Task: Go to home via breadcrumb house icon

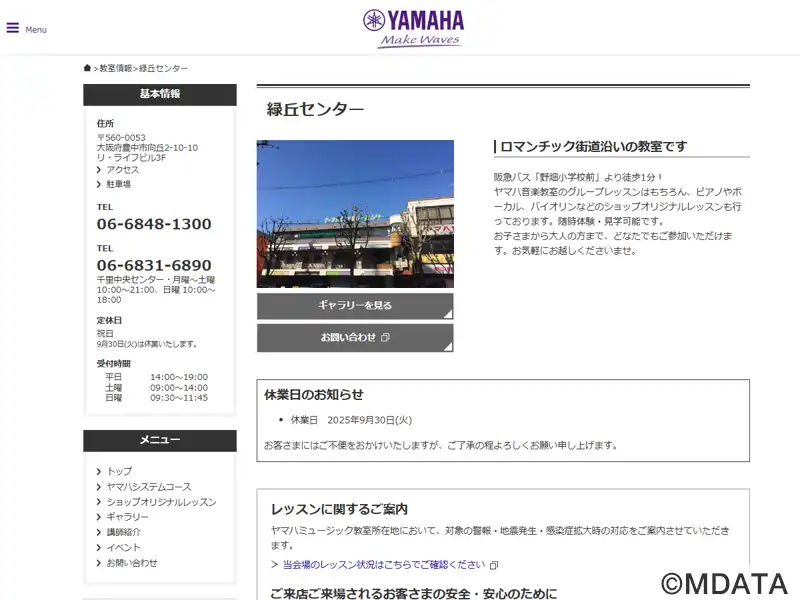Action: coord(87,68)
